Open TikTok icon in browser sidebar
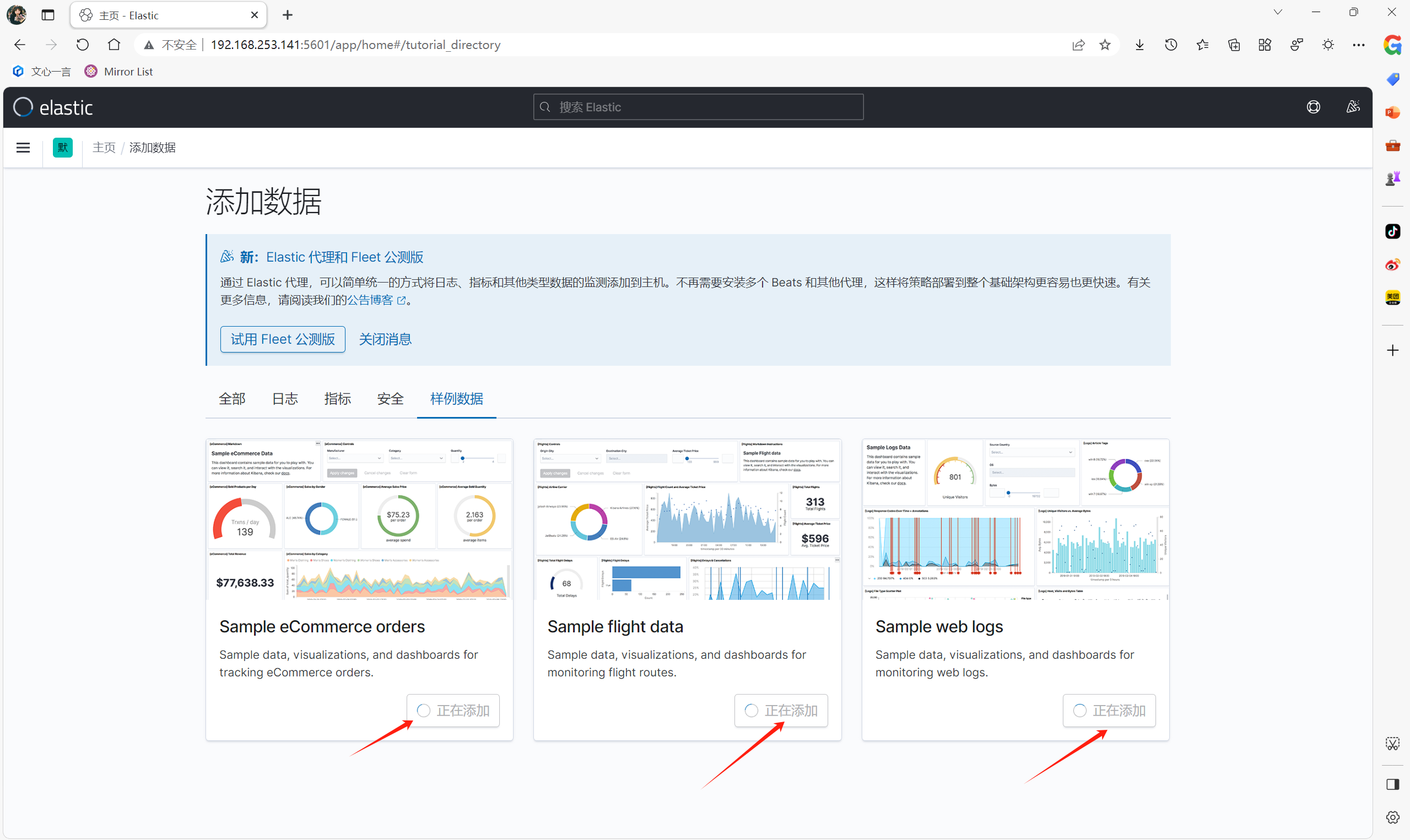Viewport: 1410px width, 840px height. pos(1392,231)
